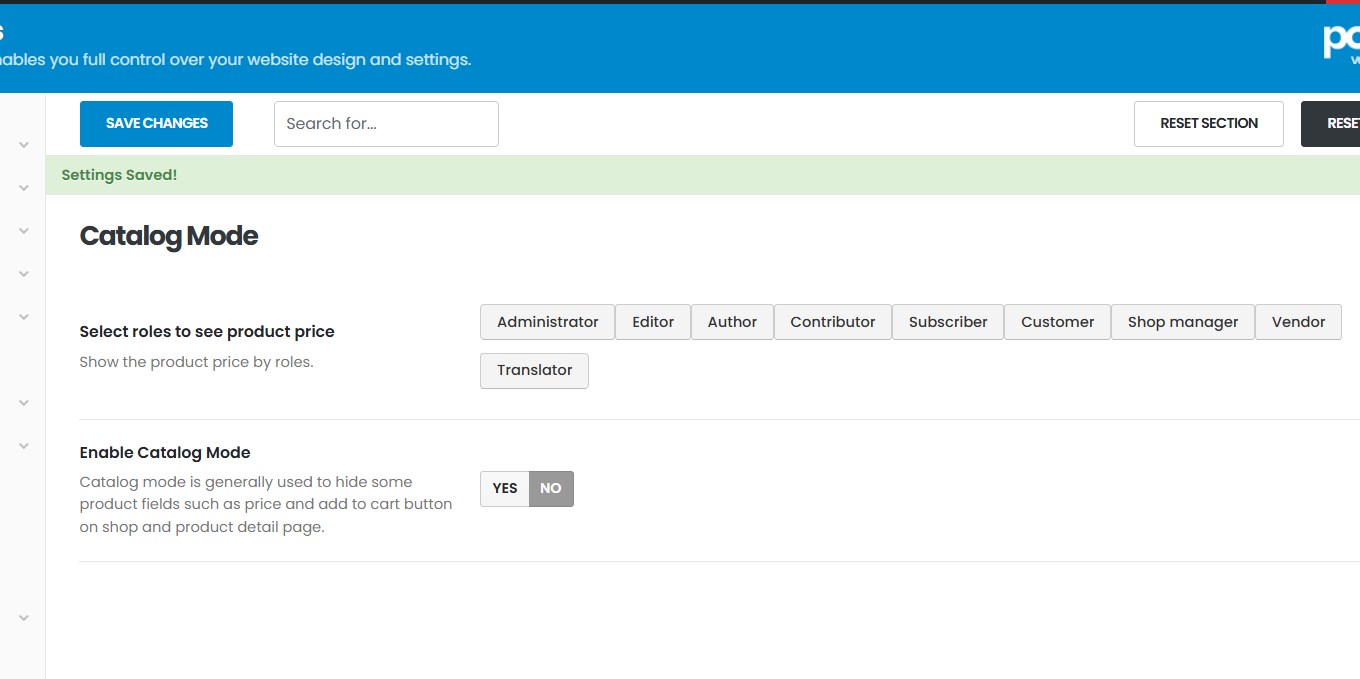Toggle the Shop manager role
The image size is (1360, 679).
pos(1182,322)
